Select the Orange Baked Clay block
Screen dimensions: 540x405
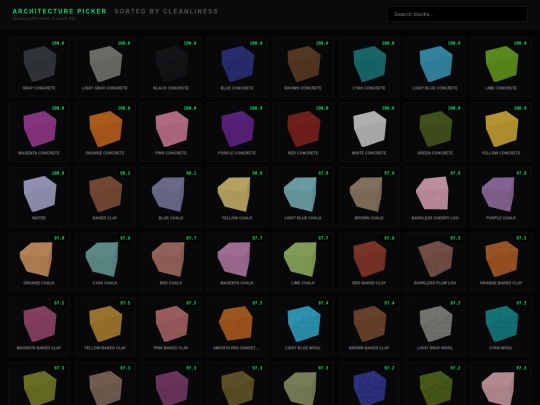501,262
